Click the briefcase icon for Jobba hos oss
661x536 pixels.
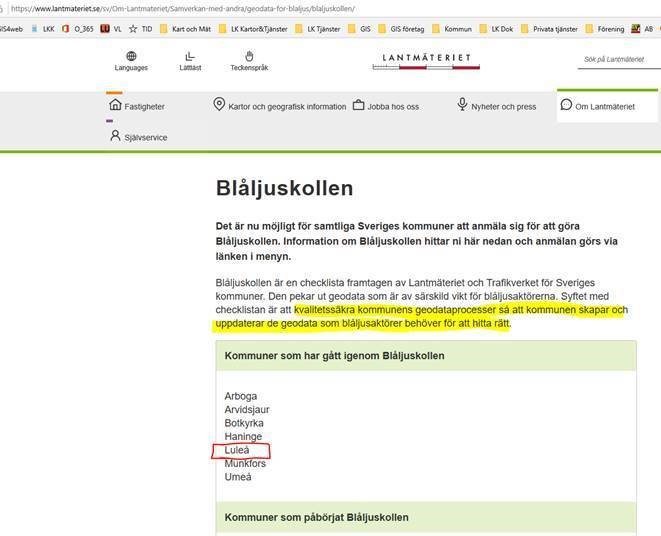[358, 105]
